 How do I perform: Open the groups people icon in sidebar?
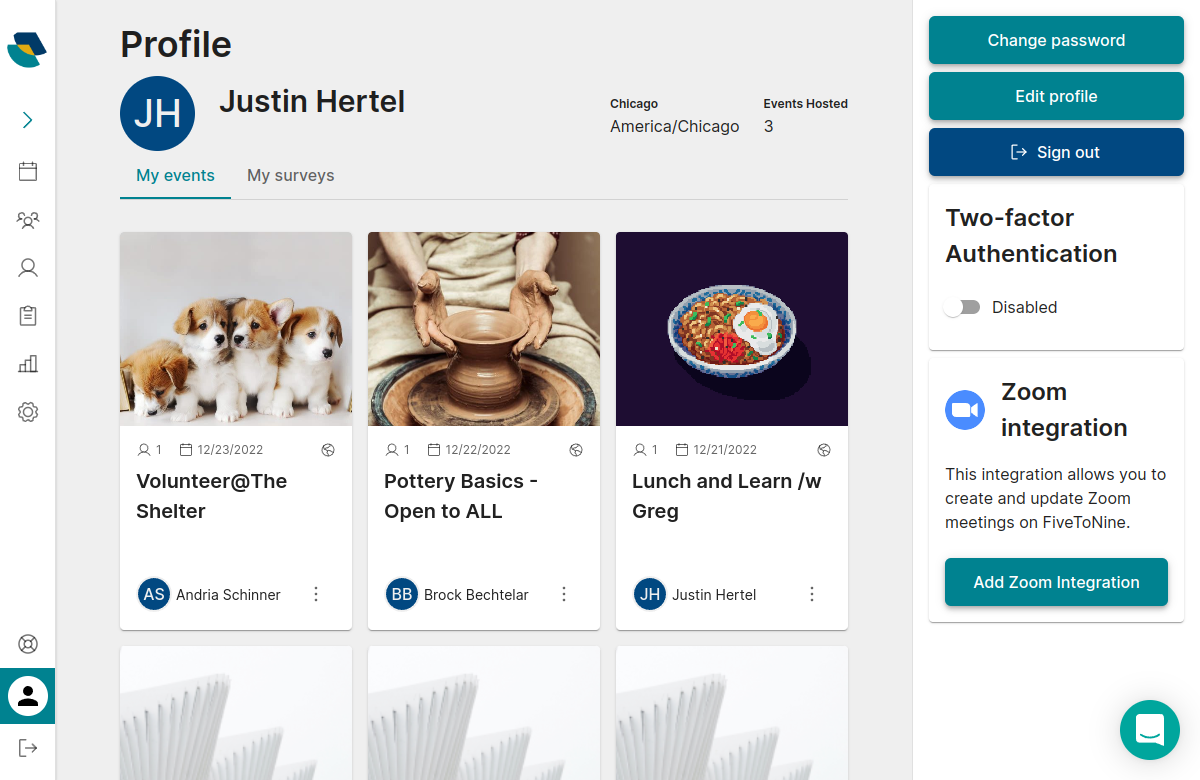click(x=28, y=219)
